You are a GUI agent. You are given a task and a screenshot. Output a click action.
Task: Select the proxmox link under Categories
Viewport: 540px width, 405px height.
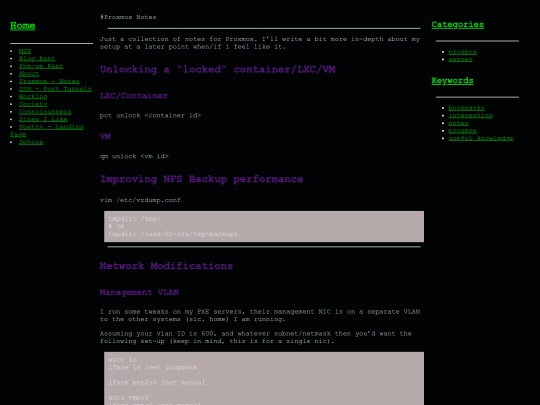463,52
